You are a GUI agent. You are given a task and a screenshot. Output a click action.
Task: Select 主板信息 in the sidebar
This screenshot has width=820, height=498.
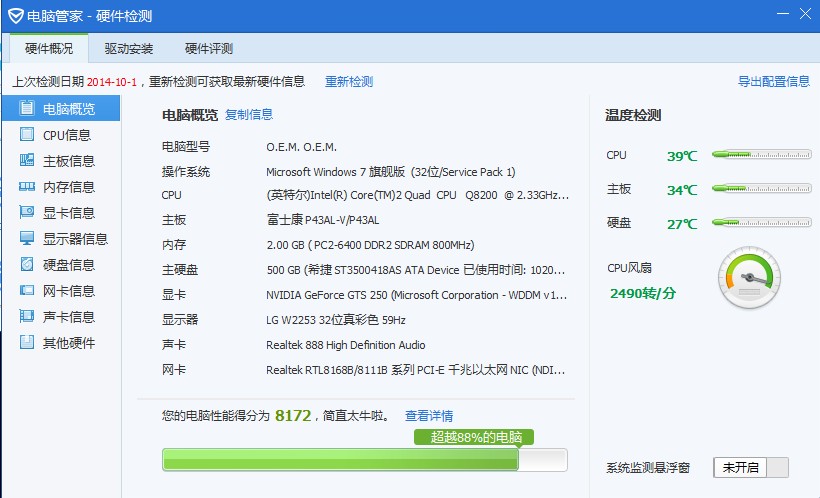[x=61, y=161]
